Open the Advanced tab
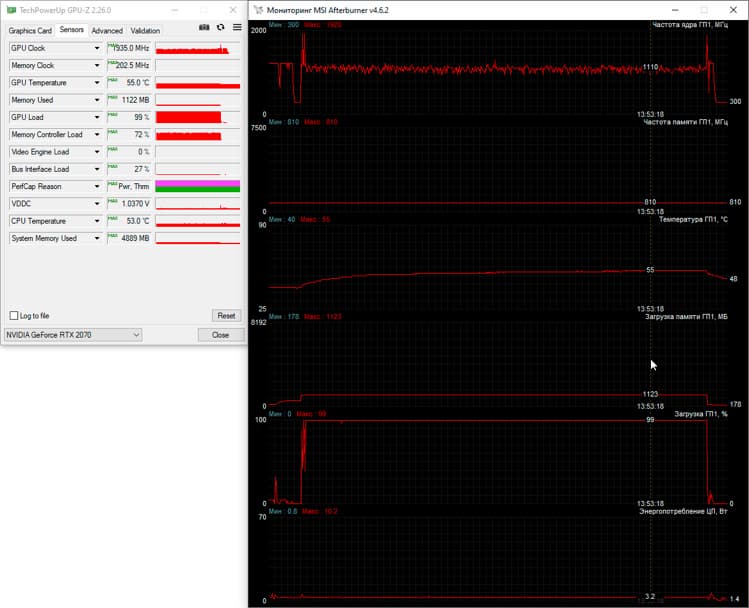The image size is (749, 608). pyautogui.click(x=107, y=31)
